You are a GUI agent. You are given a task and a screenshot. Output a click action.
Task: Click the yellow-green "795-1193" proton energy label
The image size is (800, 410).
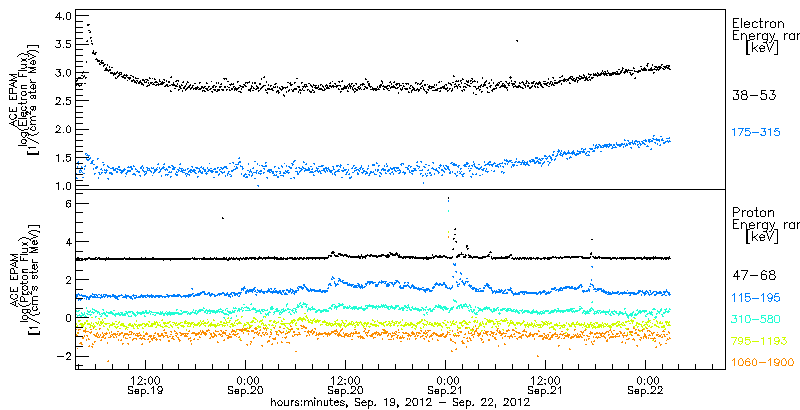759,341
